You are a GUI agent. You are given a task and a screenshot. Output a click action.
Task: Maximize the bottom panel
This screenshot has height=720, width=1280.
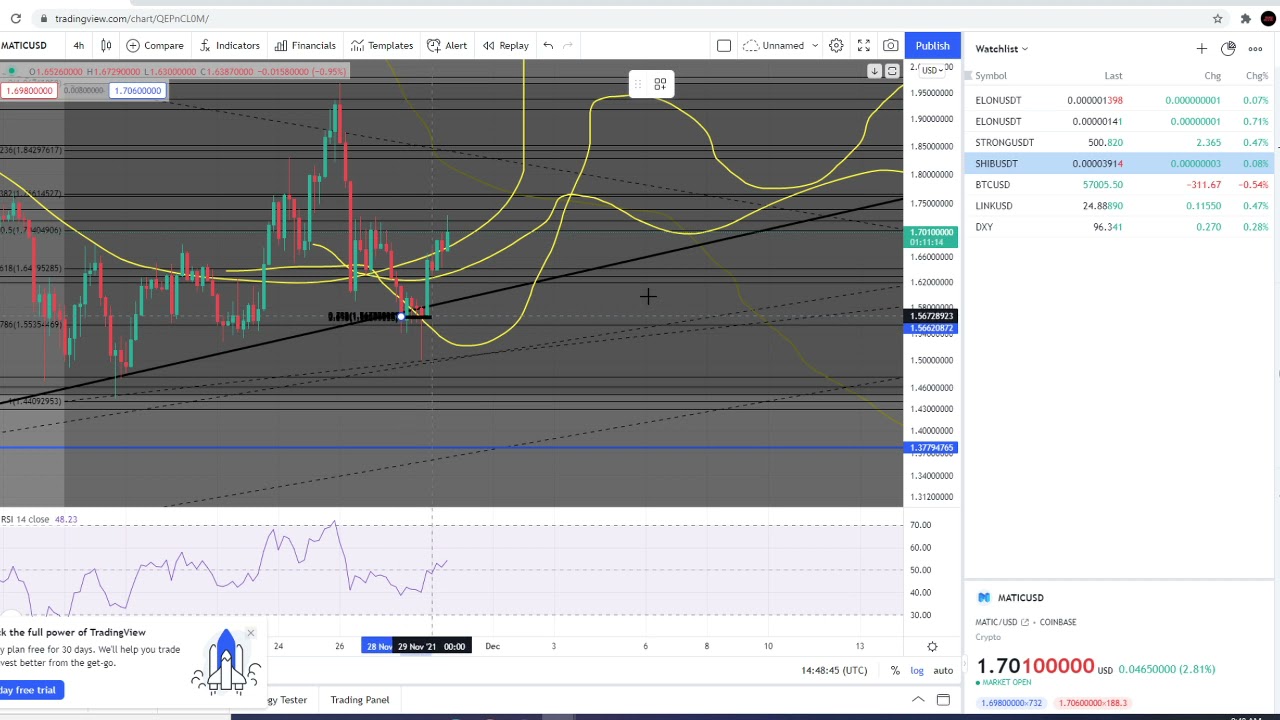[943, 699]
